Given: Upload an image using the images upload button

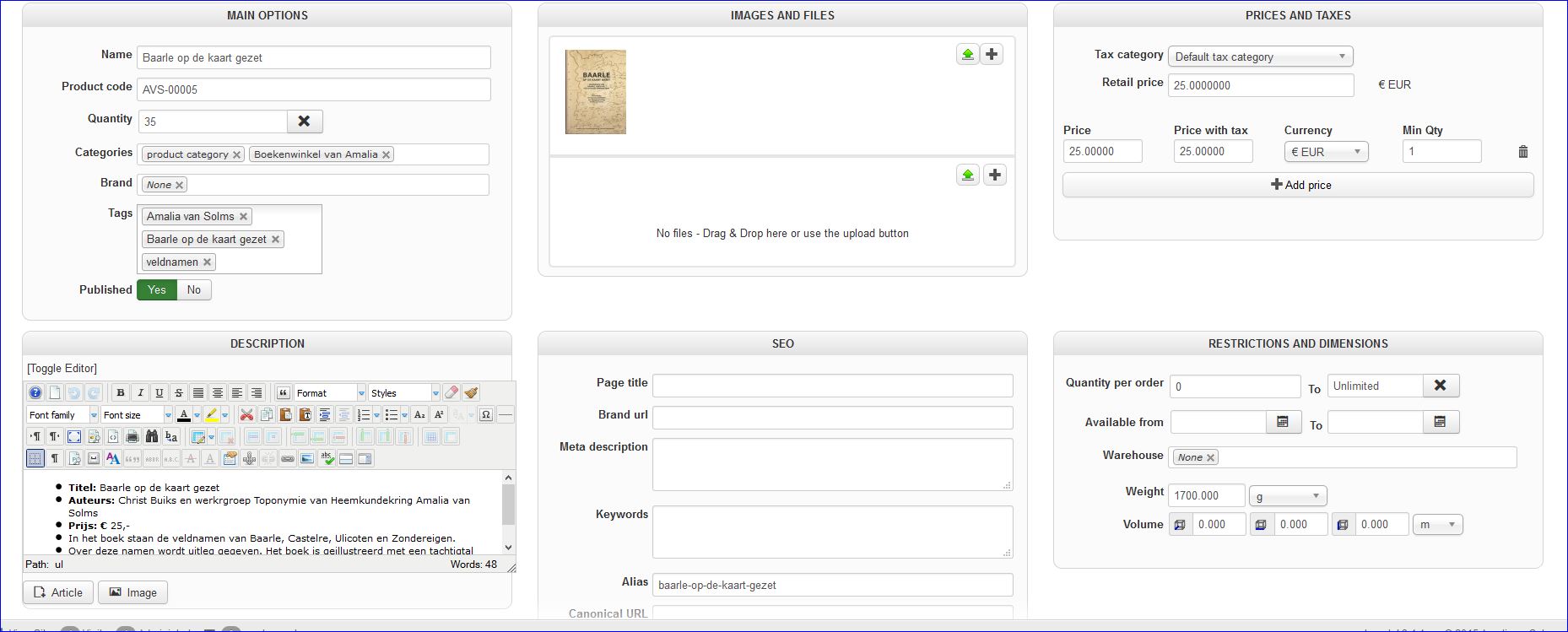Looking at the screenshot, I should pos(968,54).
